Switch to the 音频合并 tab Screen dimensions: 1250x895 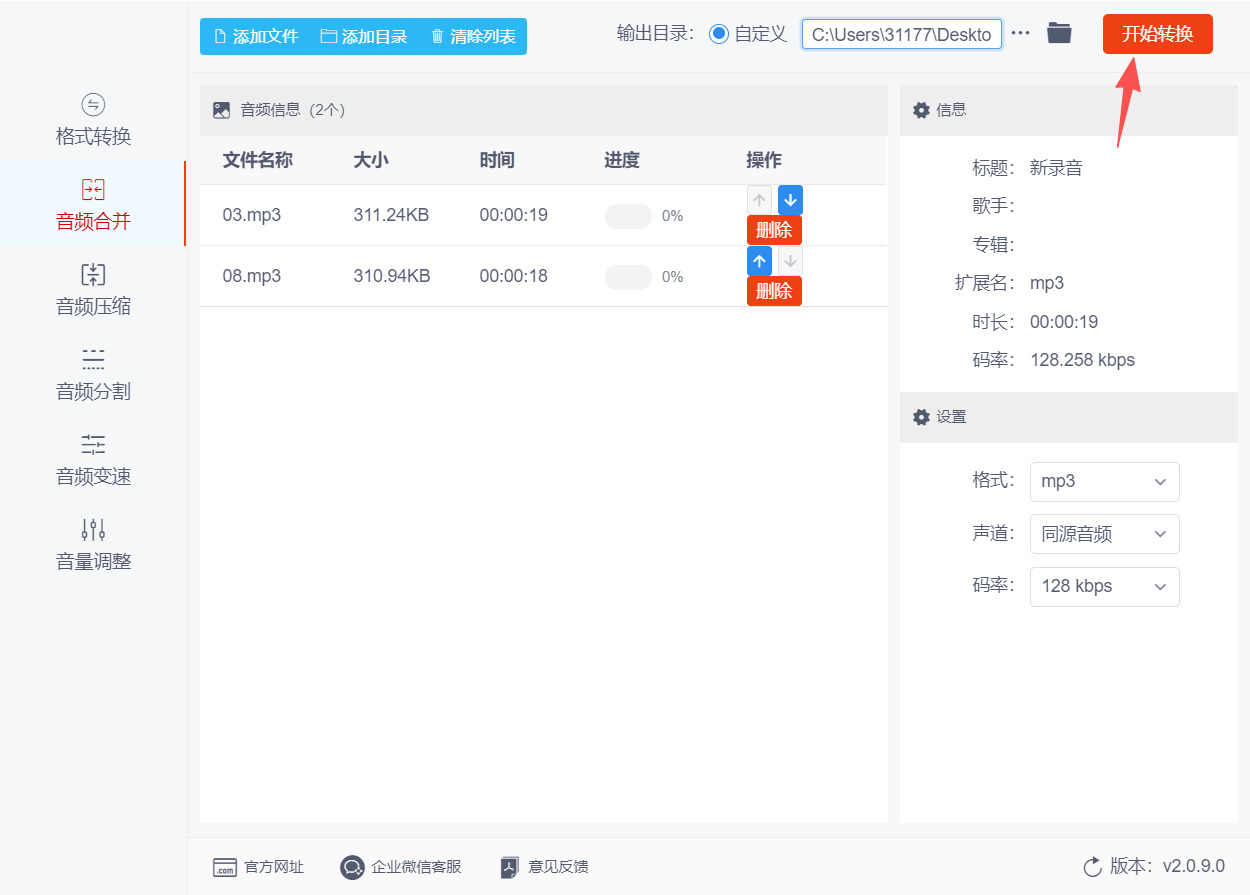click(93, 205)
